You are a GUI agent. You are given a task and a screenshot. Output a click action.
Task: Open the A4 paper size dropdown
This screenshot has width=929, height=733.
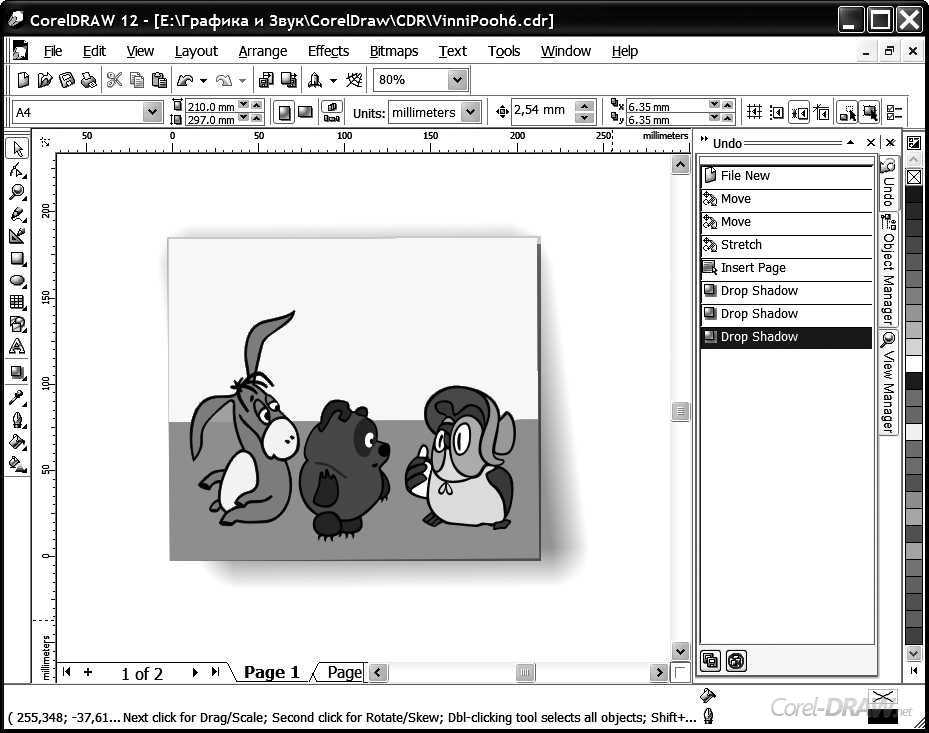click(x=152, y=112)
